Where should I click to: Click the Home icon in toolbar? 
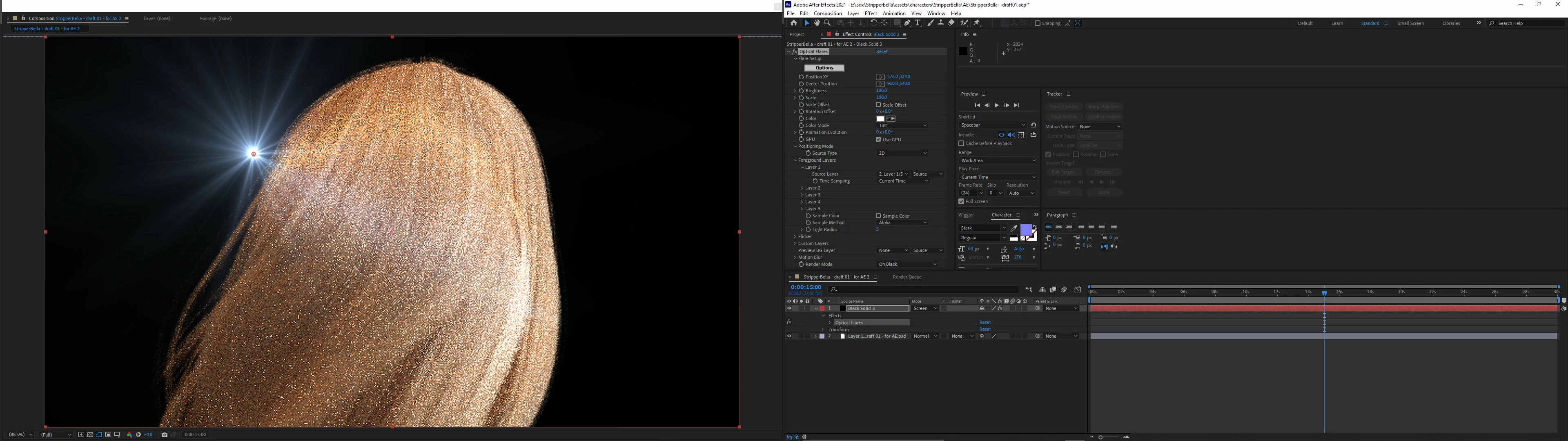click(x=793, y=23)
